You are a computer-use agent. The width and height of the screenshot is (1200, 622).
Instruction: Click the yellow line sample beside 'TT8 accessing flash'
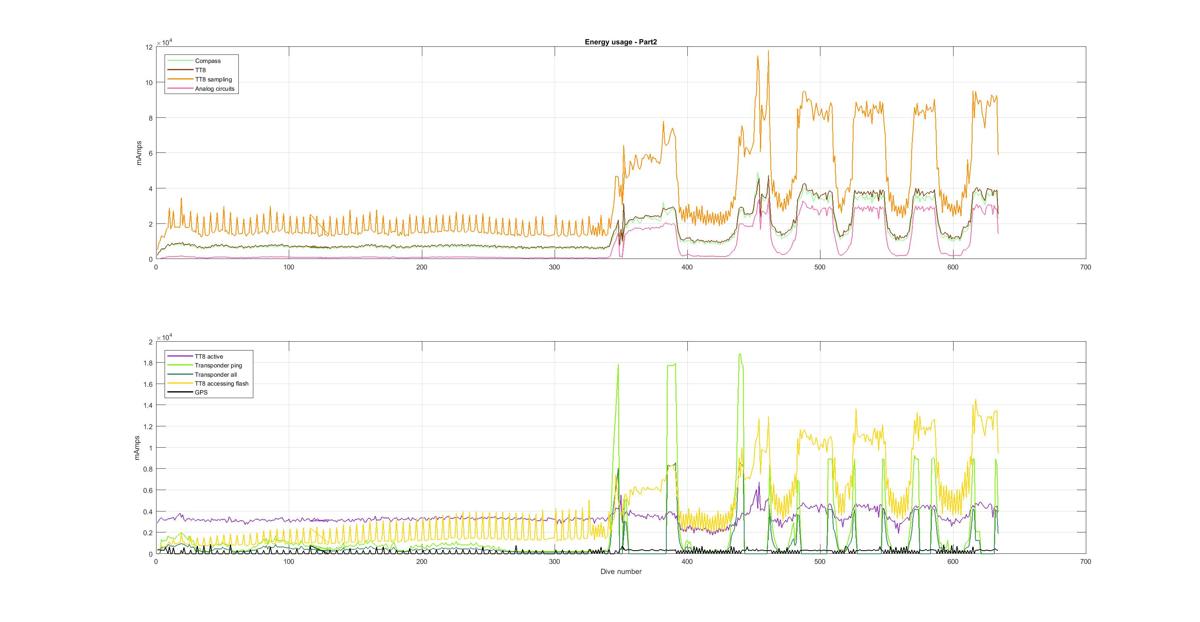(181, 383)
